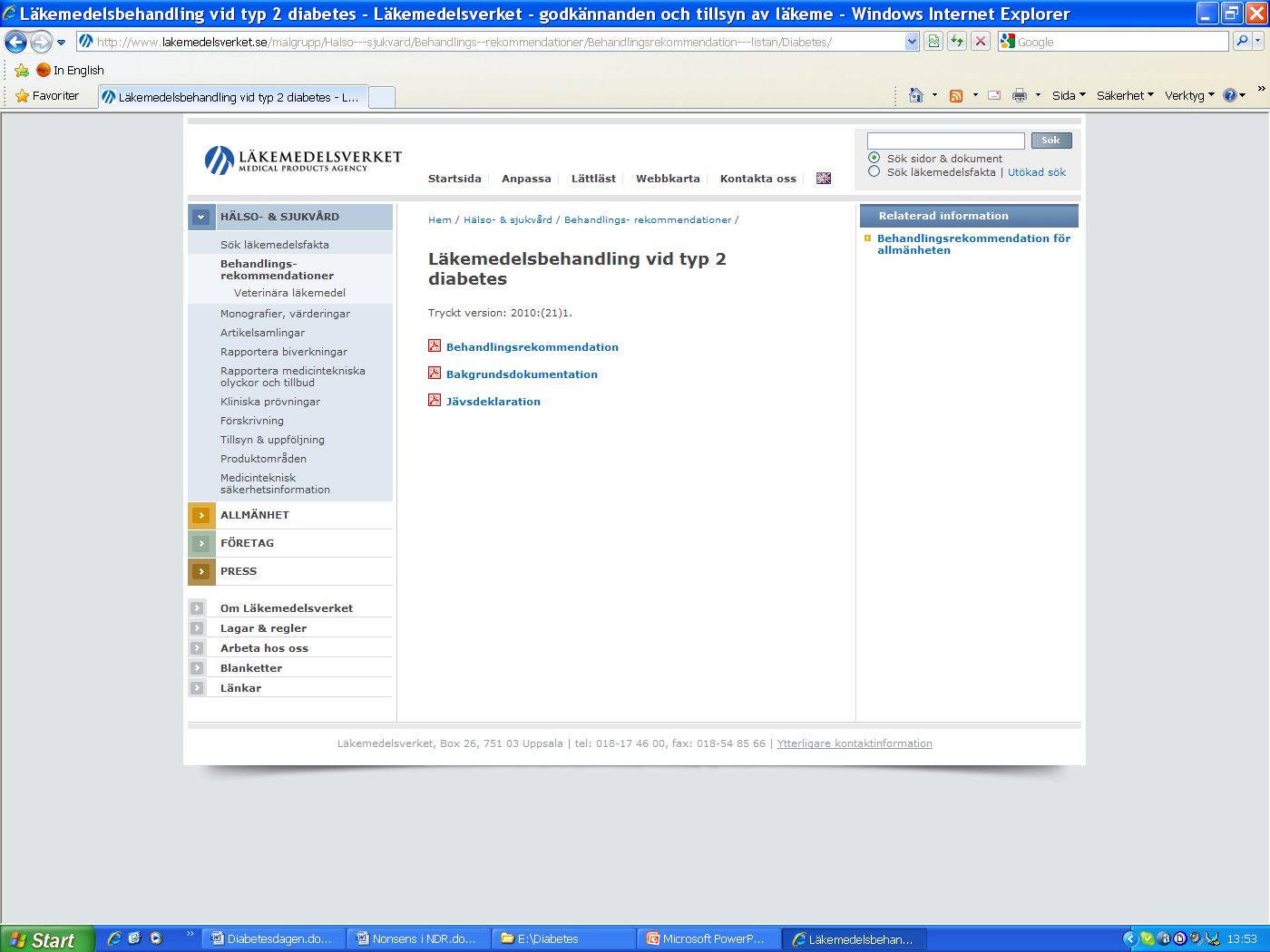Open the search provider dropdown arrow
The width and height of the screenshot is (1270, 952).
coord(1258,42)
